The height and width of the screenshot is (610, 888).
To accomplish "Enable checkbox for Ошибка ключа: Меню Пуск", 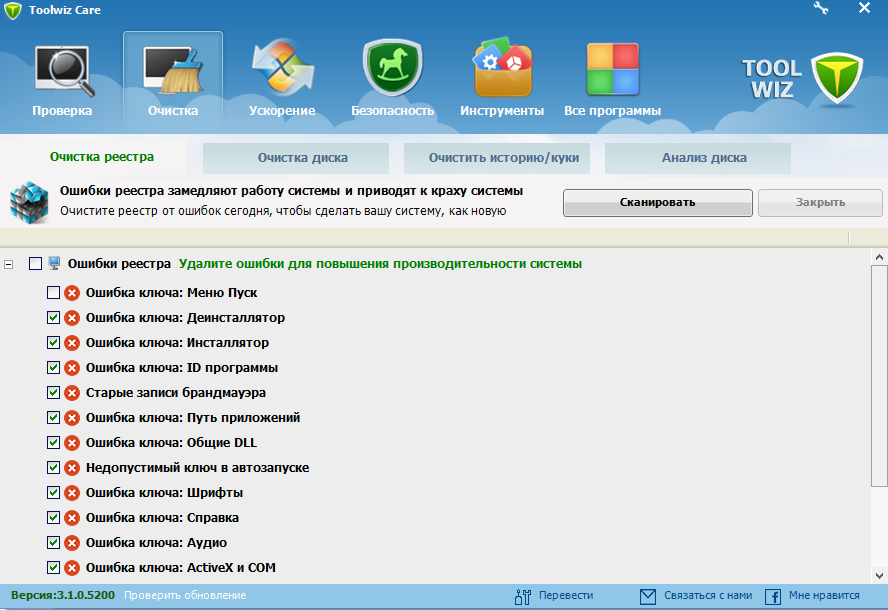I will pos(53,292).
